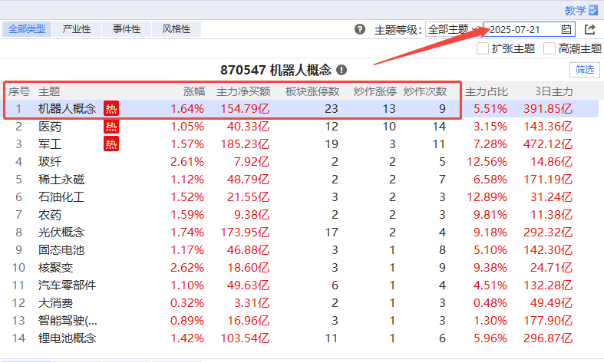Select the 智能驾驶(... theme row

[299, 320]
